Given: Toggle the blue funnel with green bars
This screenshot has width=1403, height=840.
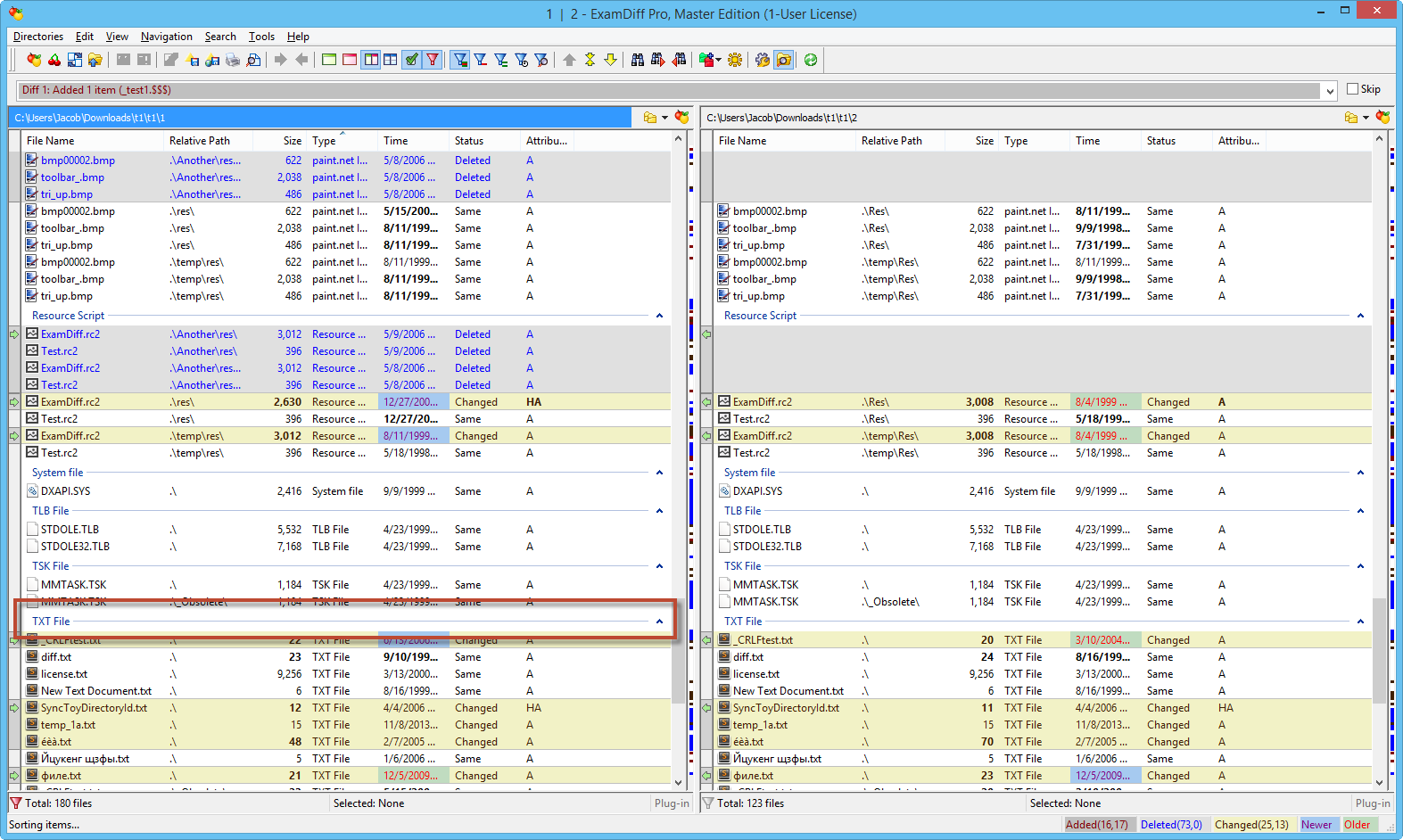Looking at the screenshot, I should [x=501, y=60].
